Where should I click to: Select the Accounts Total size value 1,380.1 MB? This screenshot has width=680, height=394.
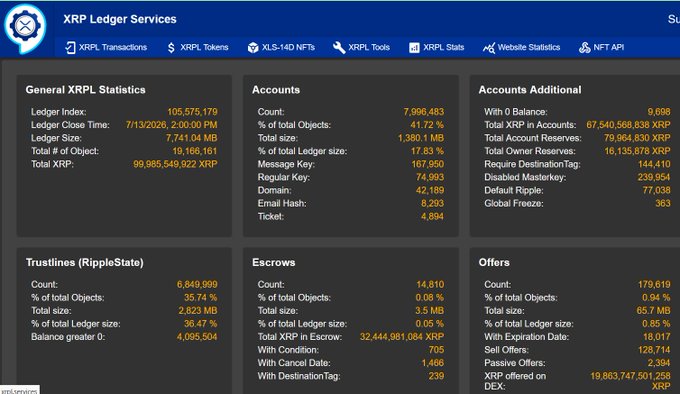[421, 138]
